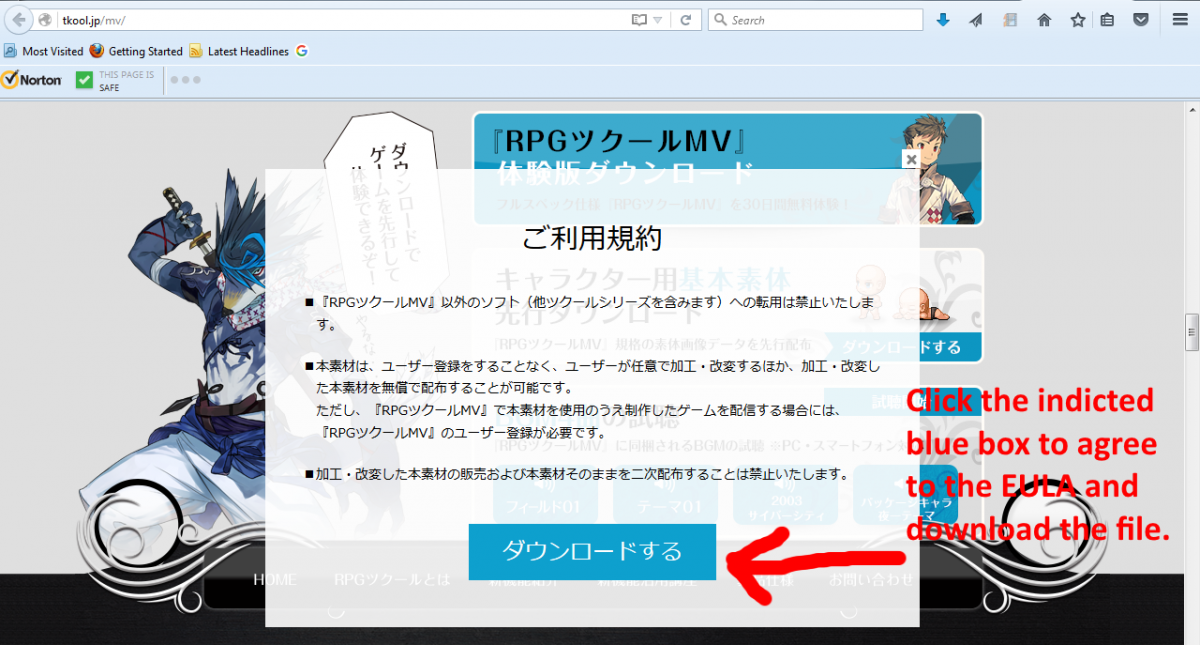Click the page vertical scrollbar thumb

tap(1192, 332)
